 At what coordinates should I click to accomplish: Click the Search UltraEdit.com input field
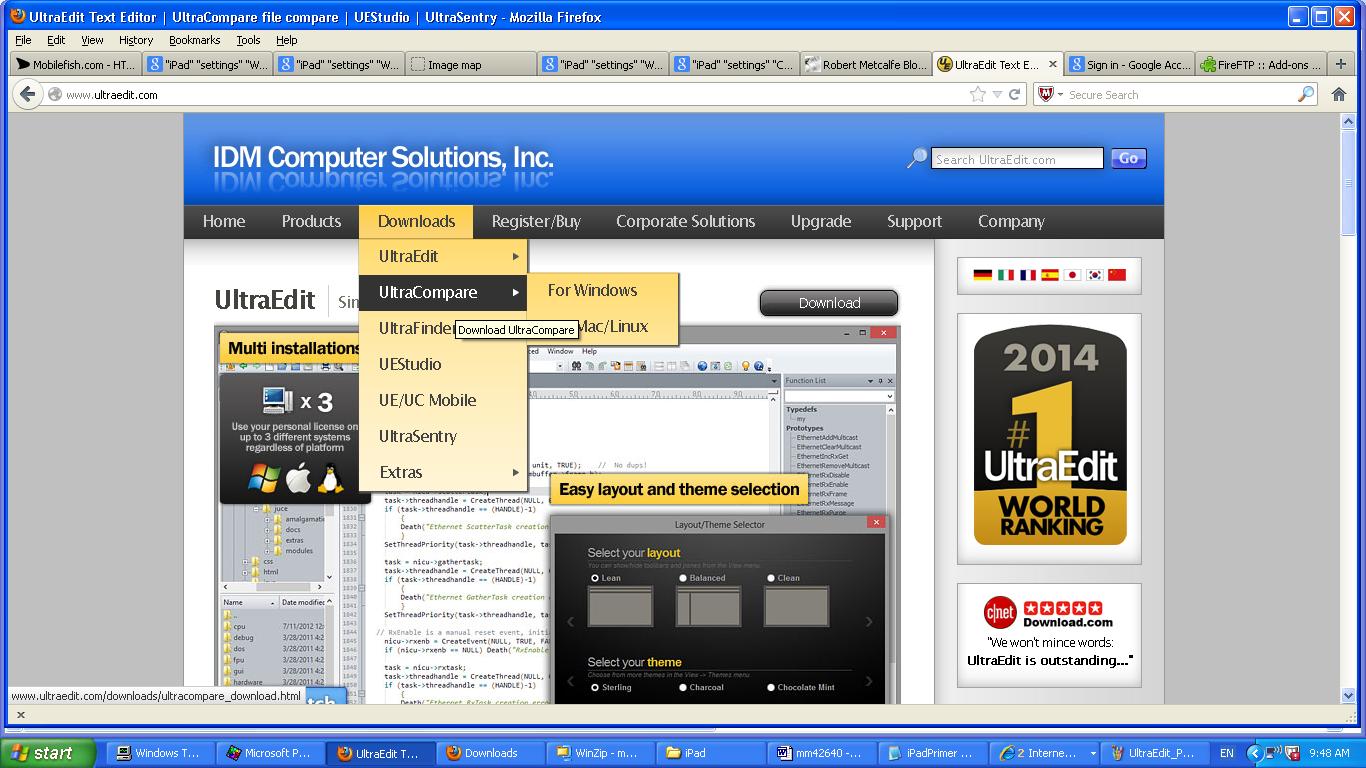(1017, 159)
